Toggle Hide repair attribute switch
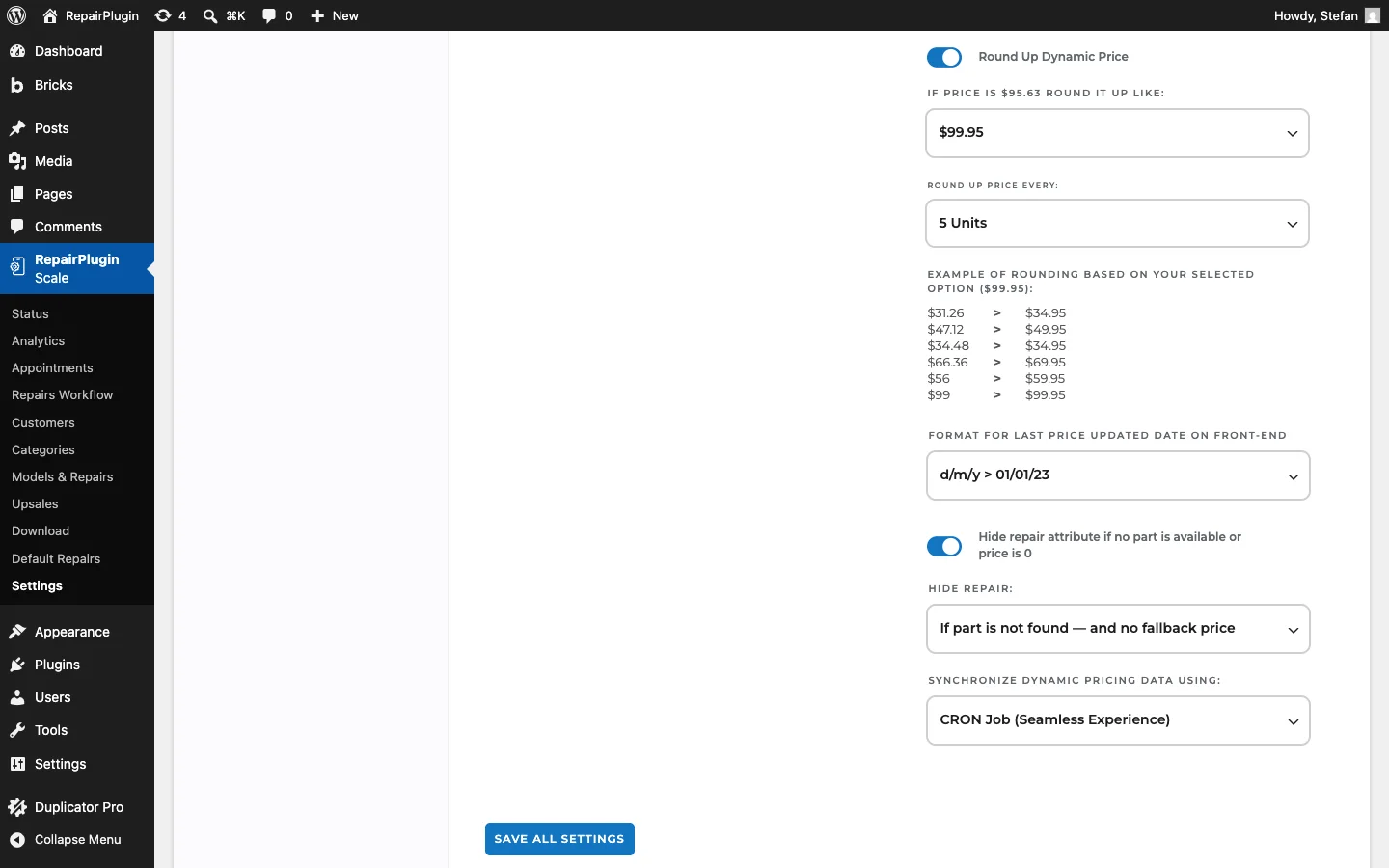 coord(944,546)
